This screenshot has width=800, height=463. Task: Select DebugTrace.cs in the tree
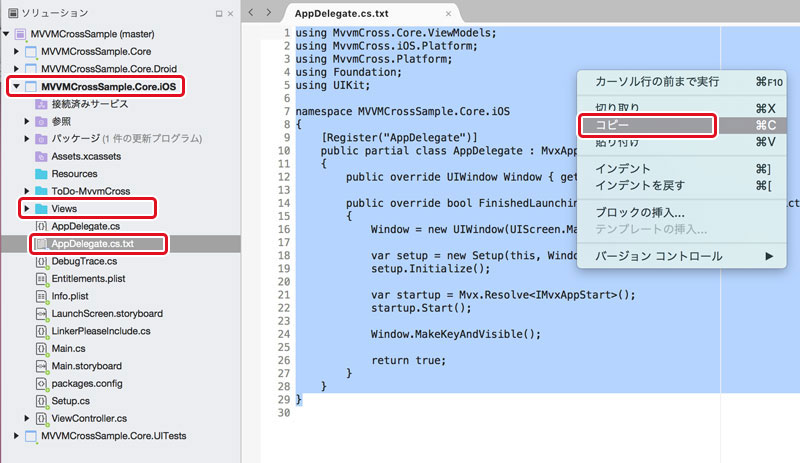click(x=84, y=261)
